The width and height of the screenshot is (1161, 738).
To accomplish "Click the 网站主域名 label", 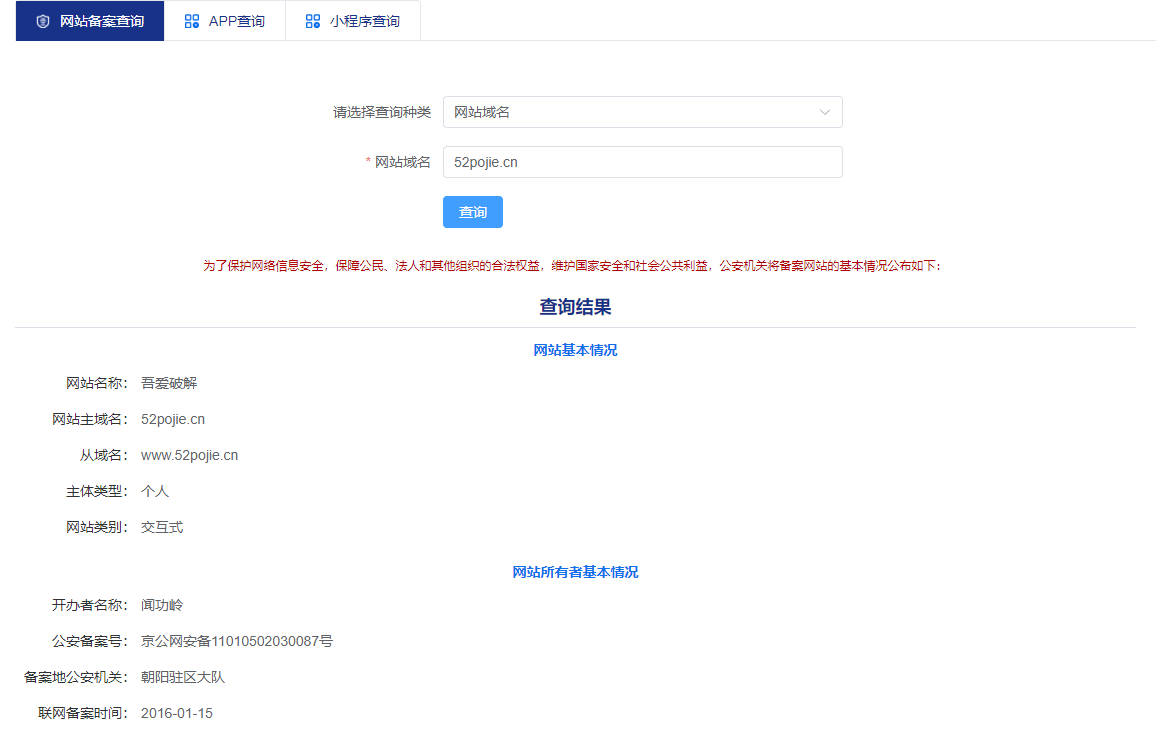I will tap(90, 419).
